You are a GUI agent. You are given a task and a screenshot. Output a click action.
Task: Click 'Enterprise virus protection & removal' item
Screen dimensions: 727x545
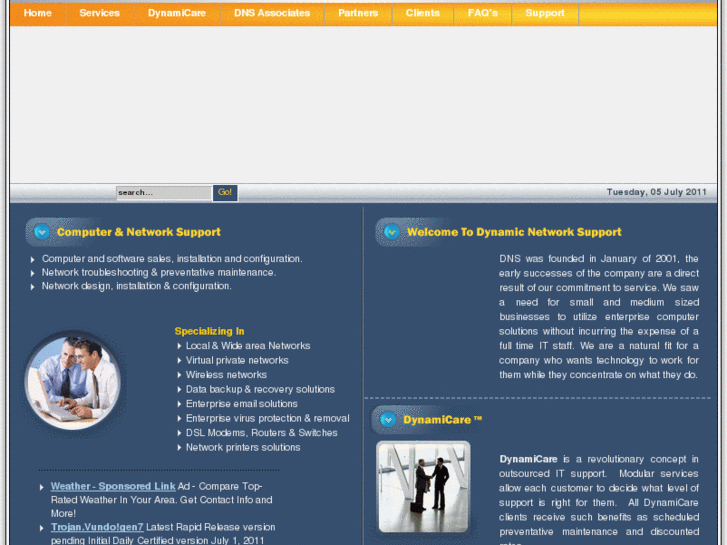(x=268, y=418)
